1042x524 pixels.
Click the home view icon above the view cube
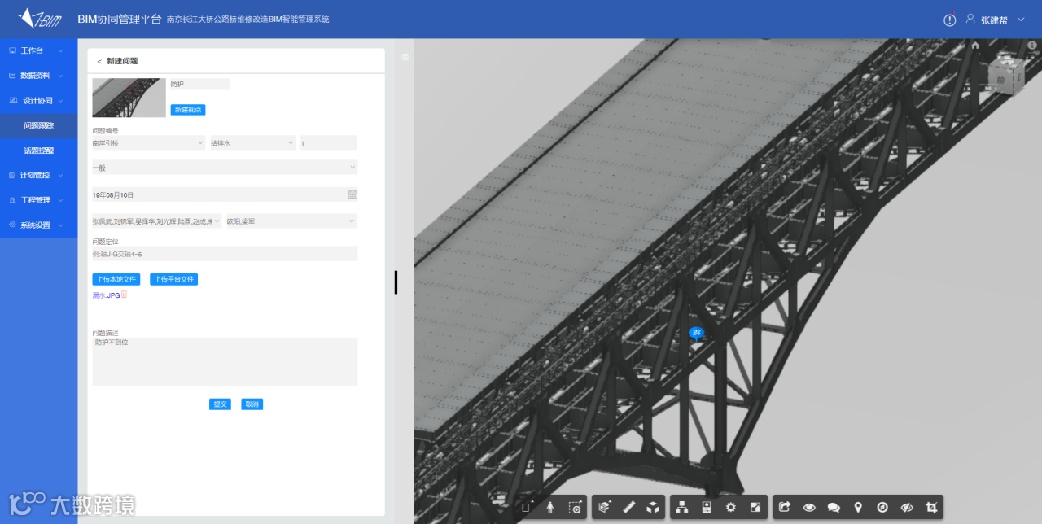pos(975,45)
